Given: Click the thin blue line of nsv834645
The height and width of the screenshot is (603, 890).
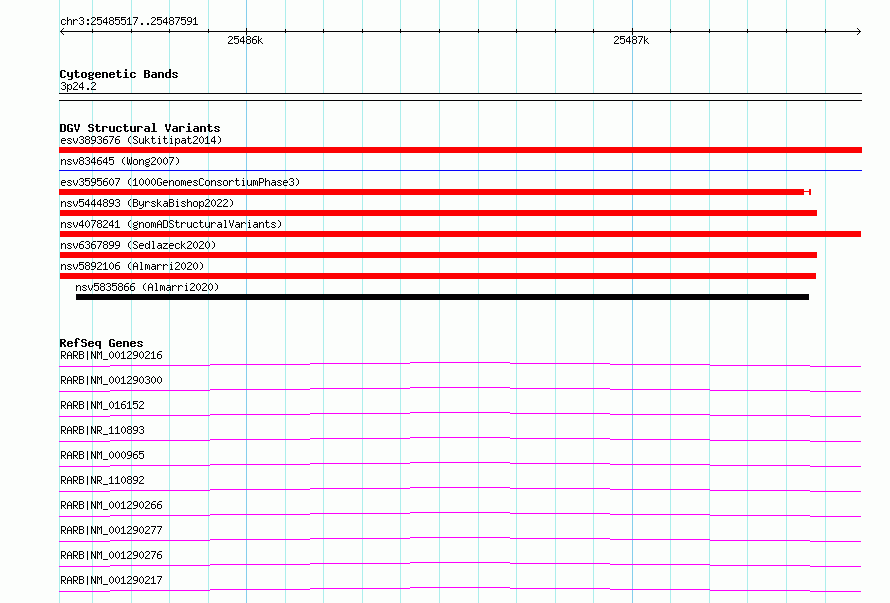Looking at the screenshot, I should click(x=460, y=170).
